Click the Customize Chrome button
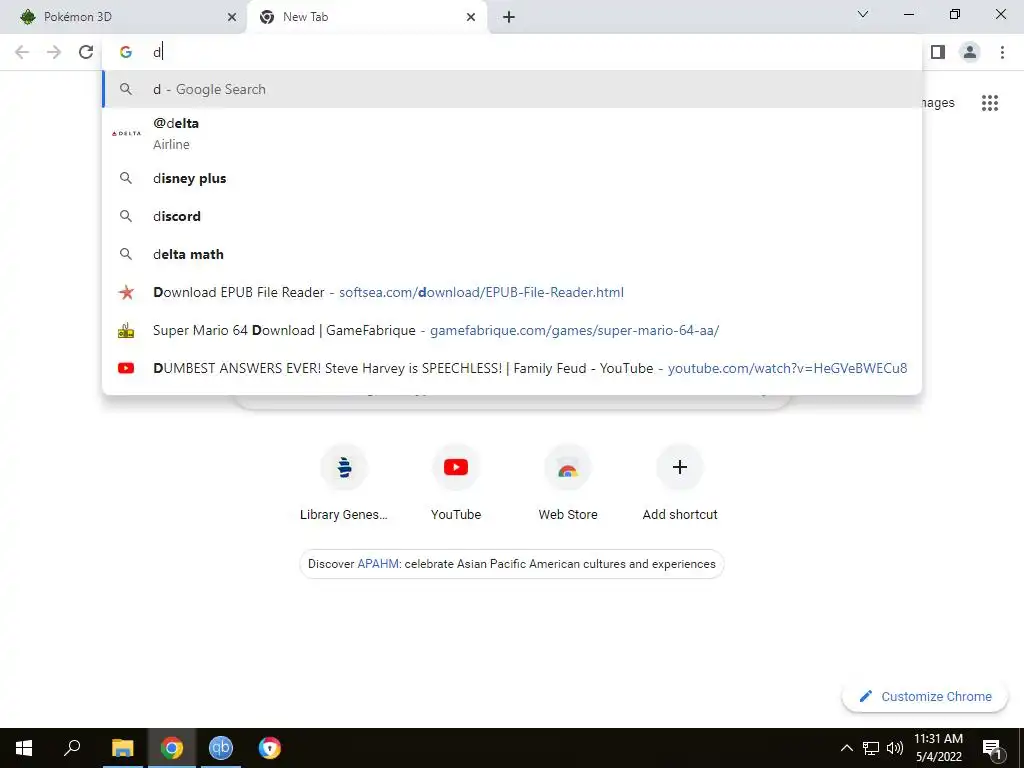Screen dimensions: 1024x768 [925, 696]
